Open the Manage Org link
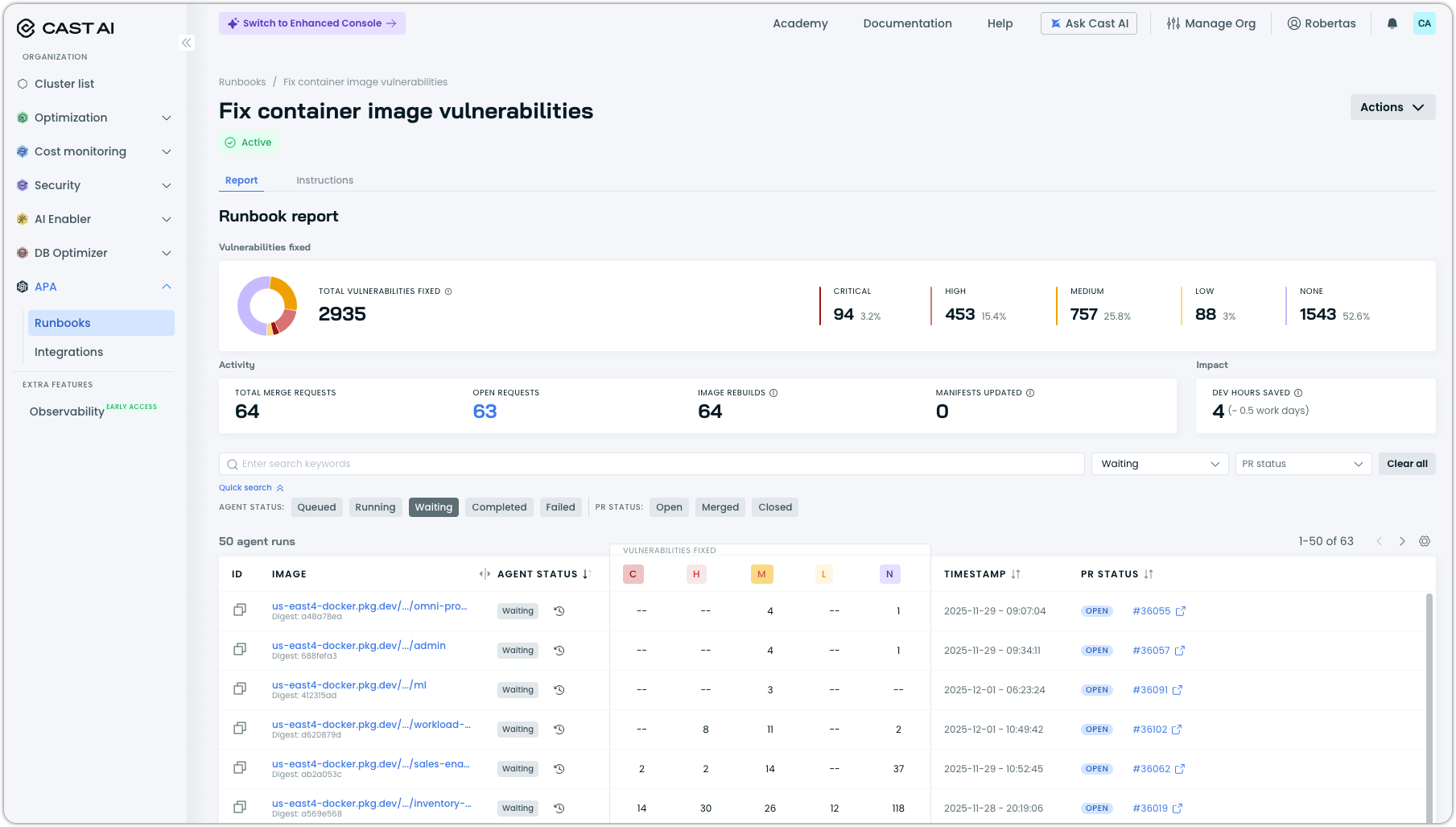This screenshot has width=1456, height=827. [x=1211, y=23]
